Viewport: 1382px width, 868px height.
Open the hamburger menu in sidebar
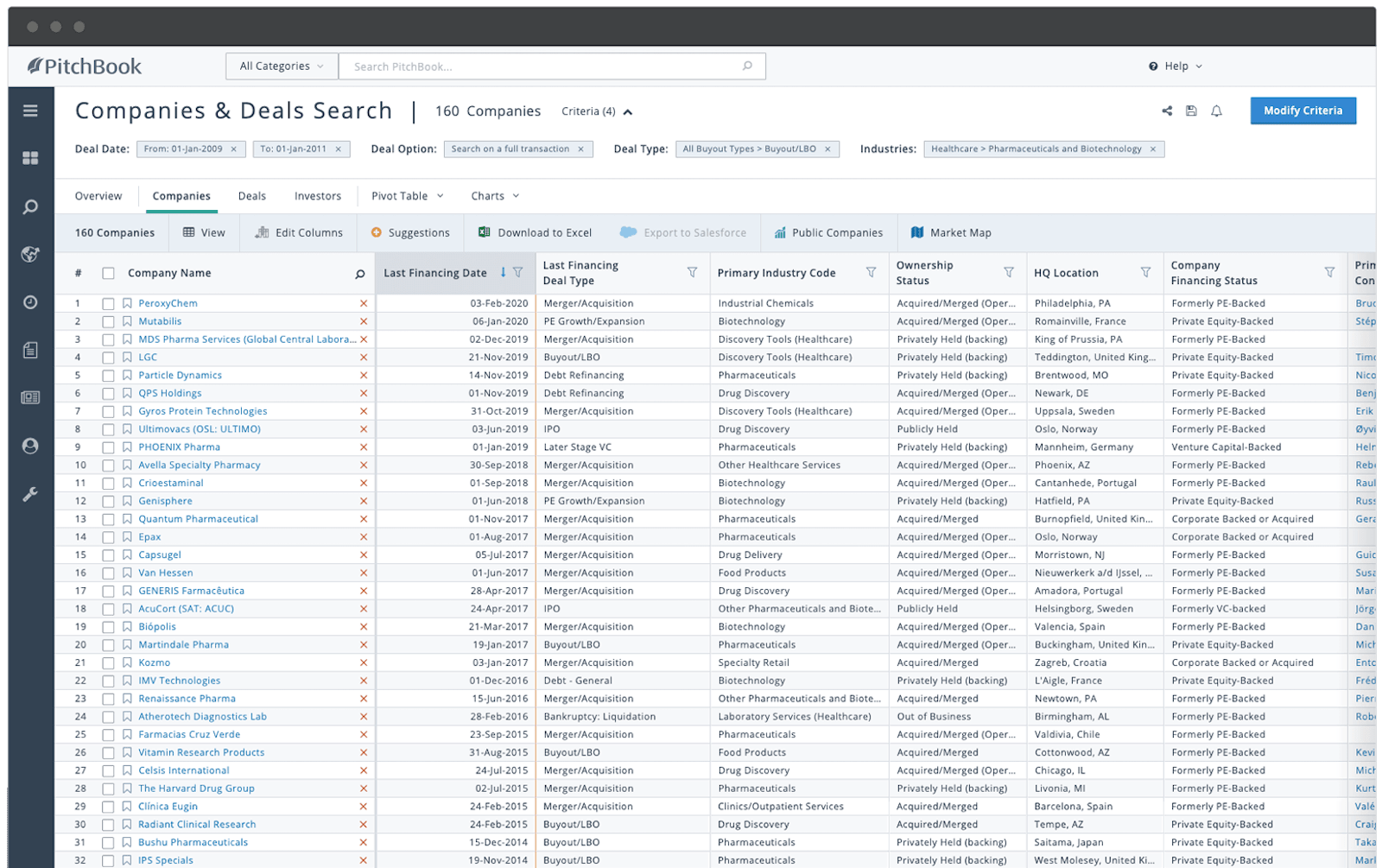click(x=30, y=111)
